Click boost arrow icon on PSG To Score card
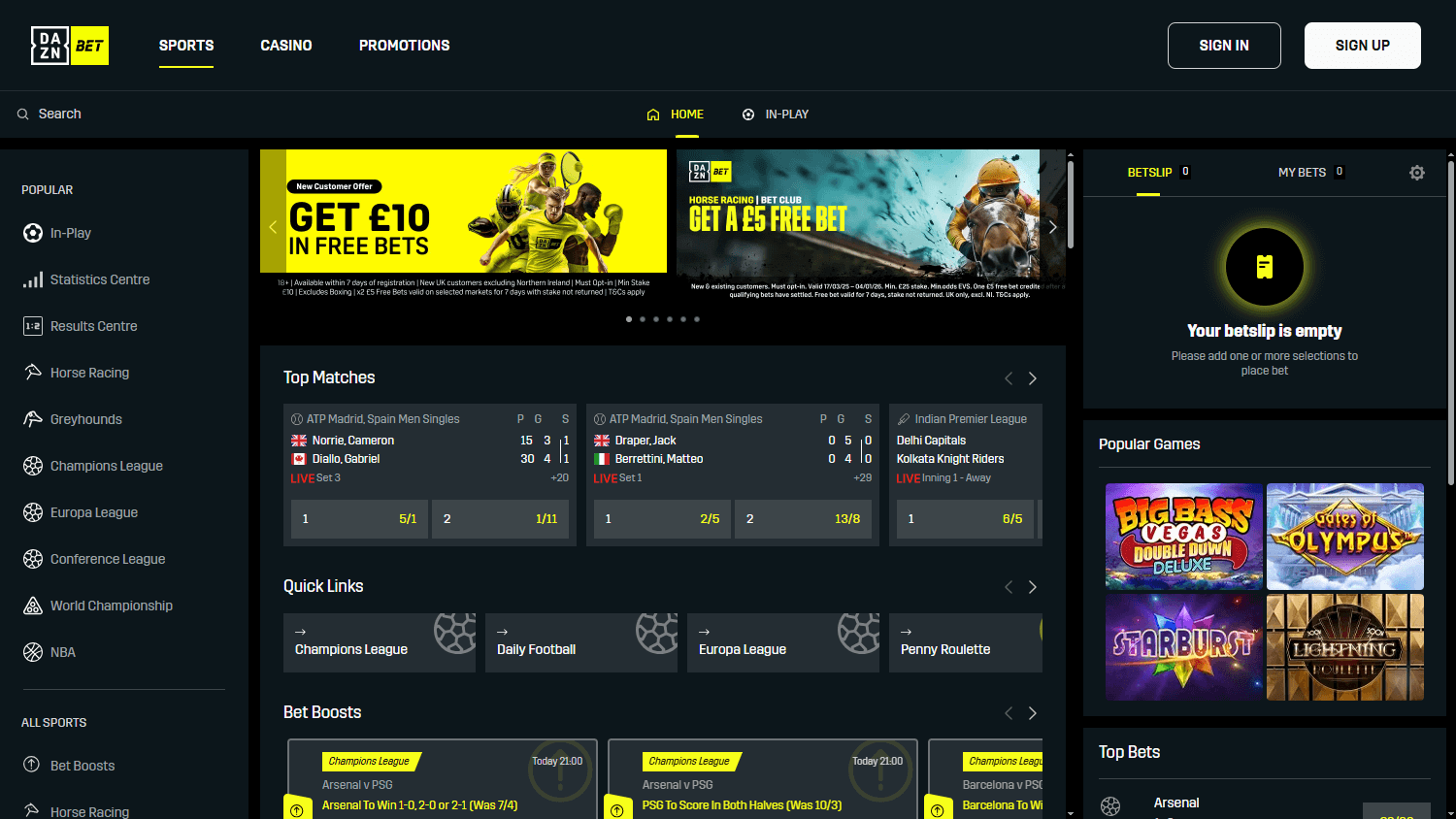 [x=617, y=810]
